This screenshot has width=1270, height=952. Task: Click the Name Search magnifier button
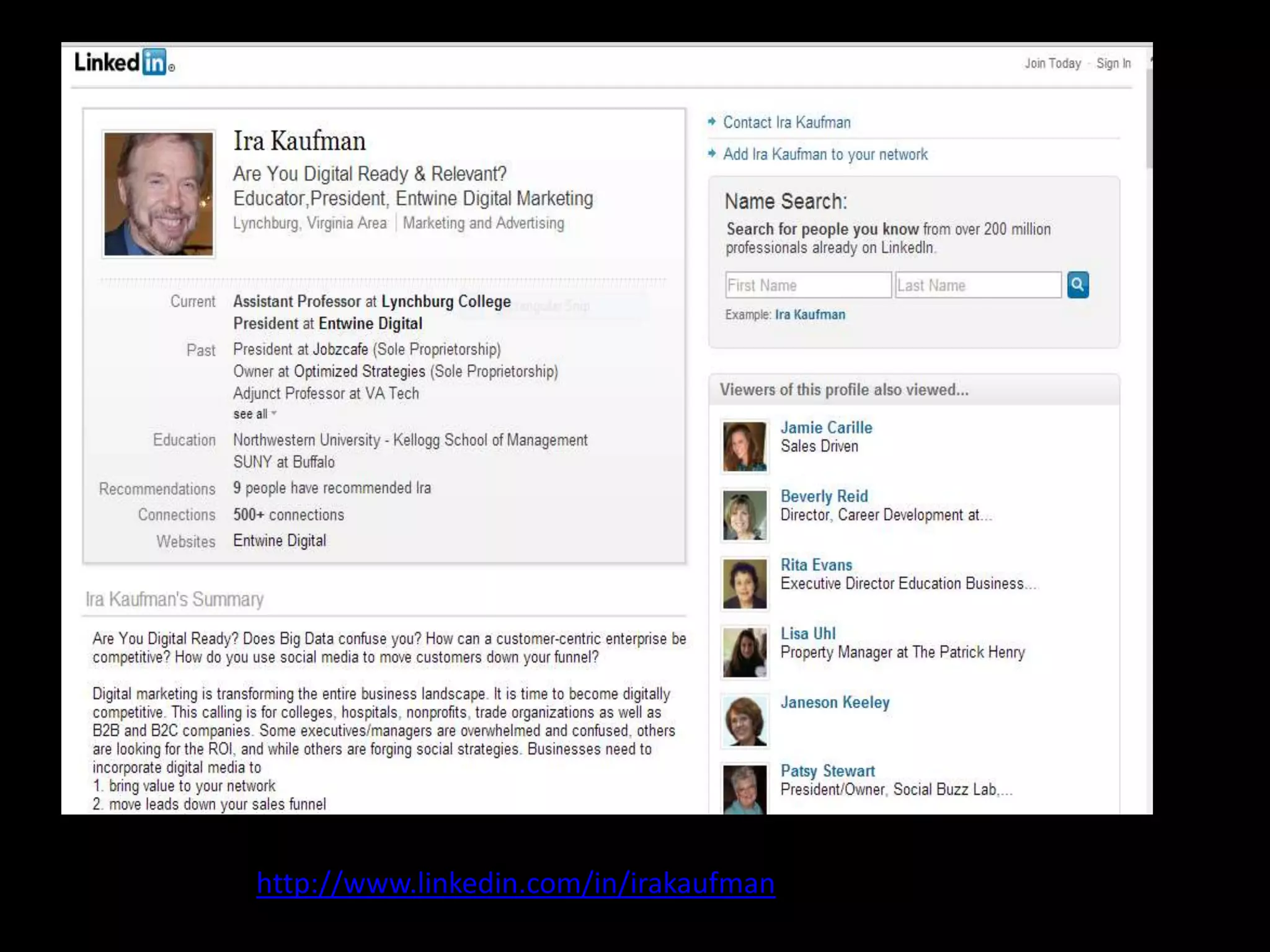1078,285
